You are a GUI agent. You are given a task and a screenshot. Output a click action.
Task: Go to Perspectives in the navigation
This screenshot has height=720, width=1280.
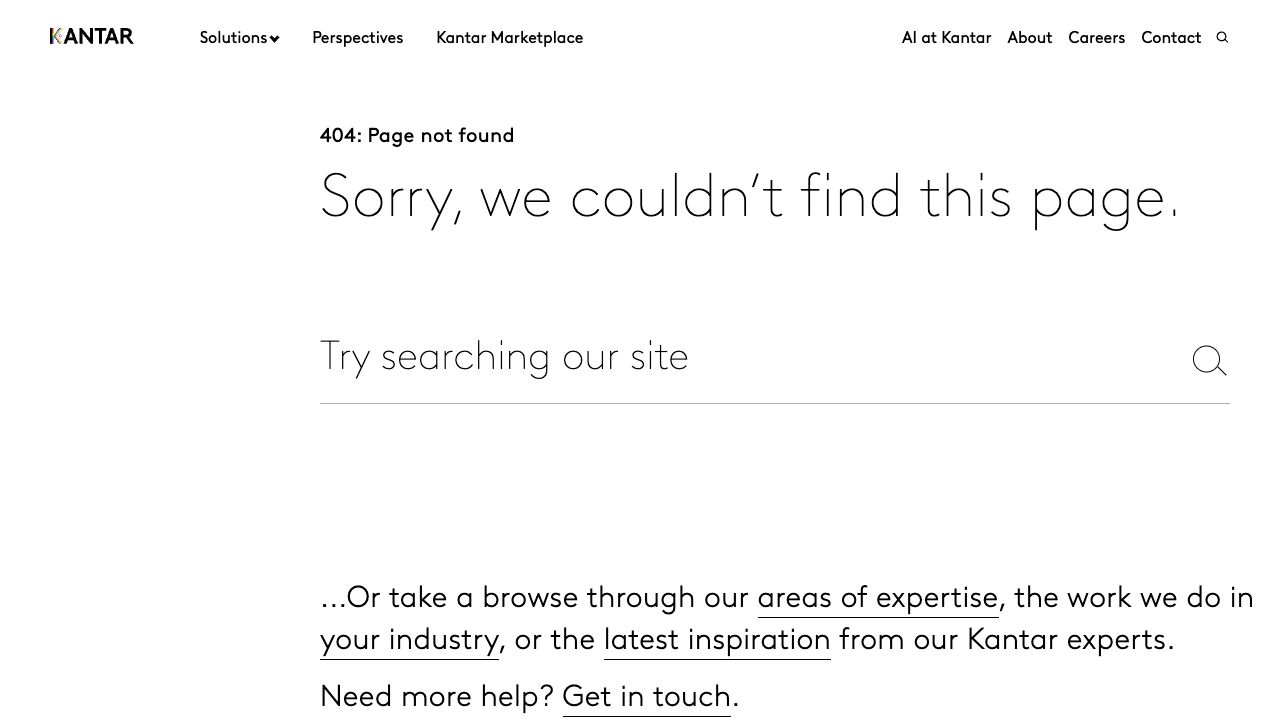coord(357,37)
